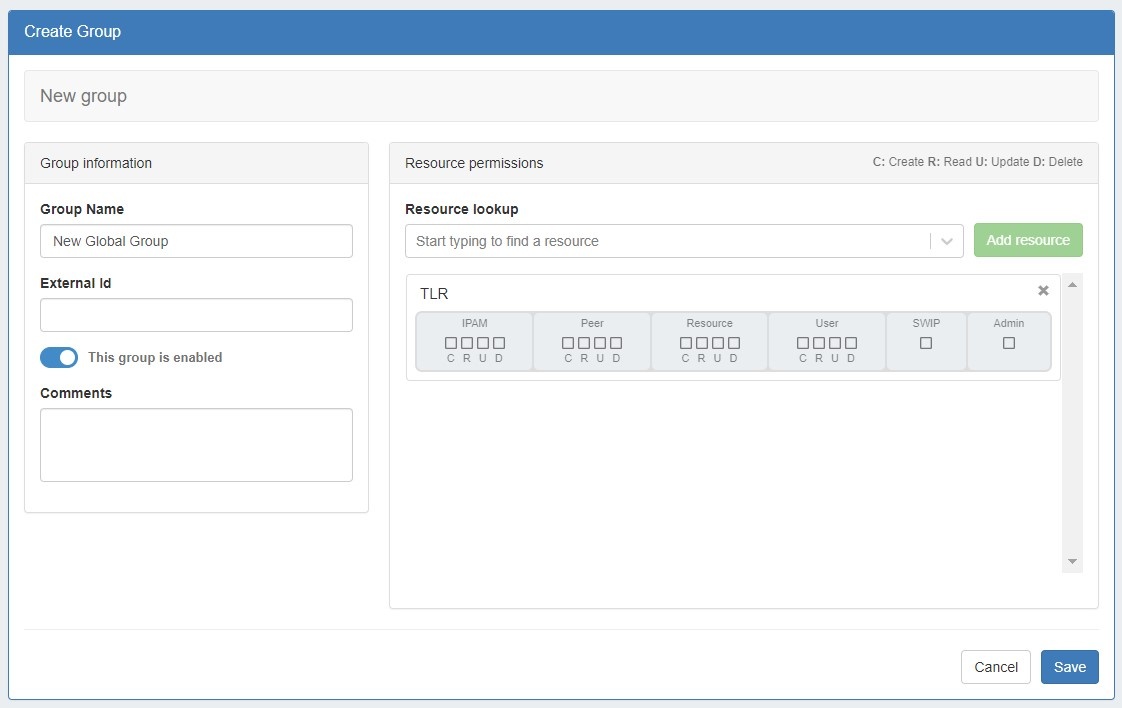This screenshot has height=708, width=1122.
Task: Click the Resource lookup search field
Action: coord(665,241)
